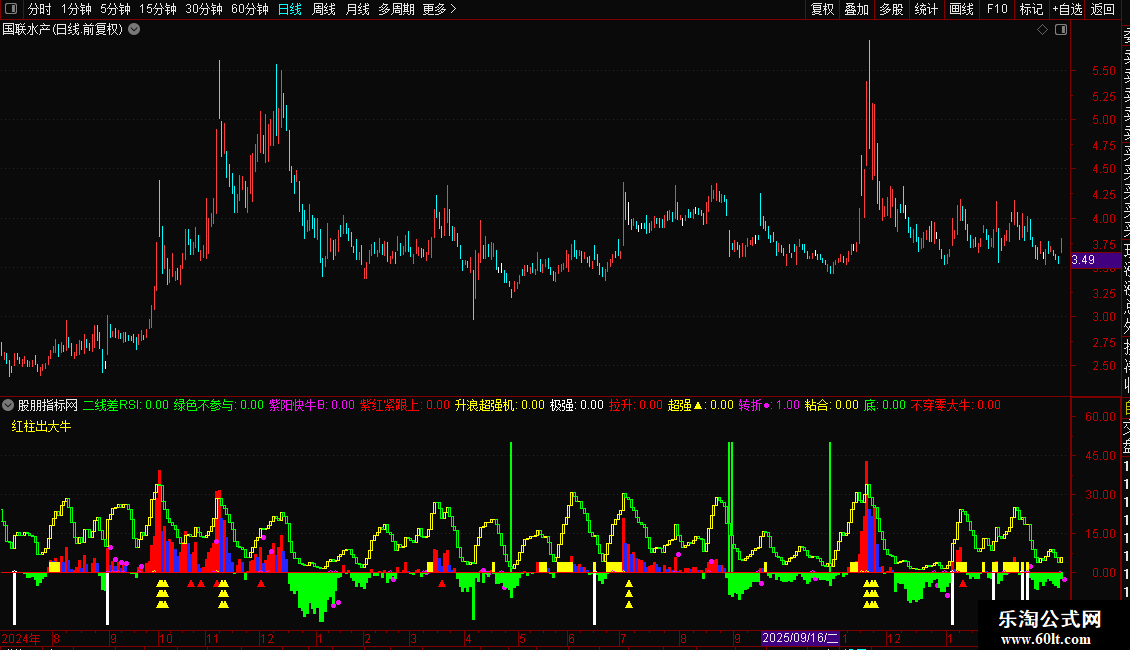This screenshot has width=1130, height=650.
Task: Click the 拉升: 0.00 value
Action: pyautogui.click(x=636, y=405)
